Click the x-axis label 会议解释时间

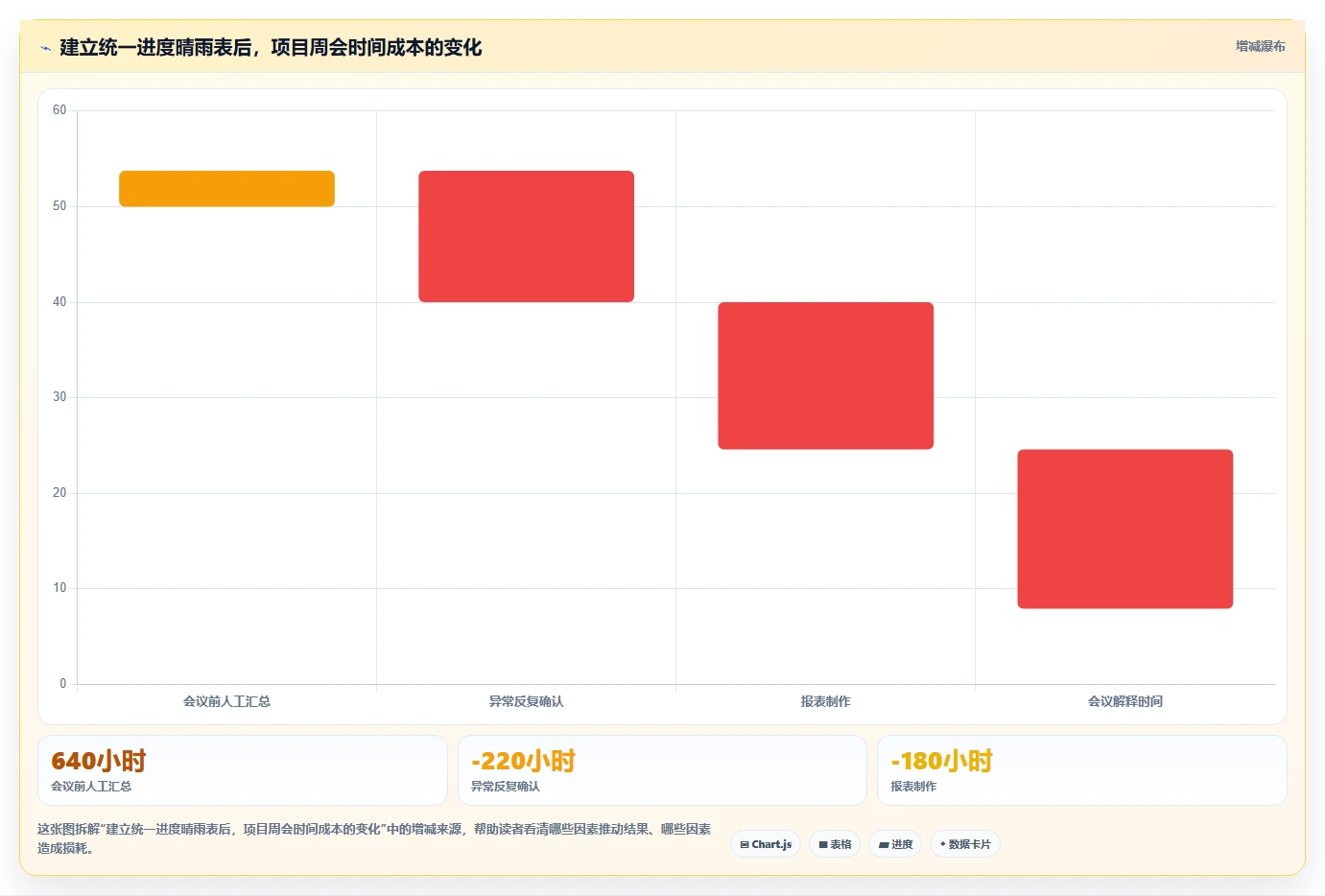coord(1124,701)
